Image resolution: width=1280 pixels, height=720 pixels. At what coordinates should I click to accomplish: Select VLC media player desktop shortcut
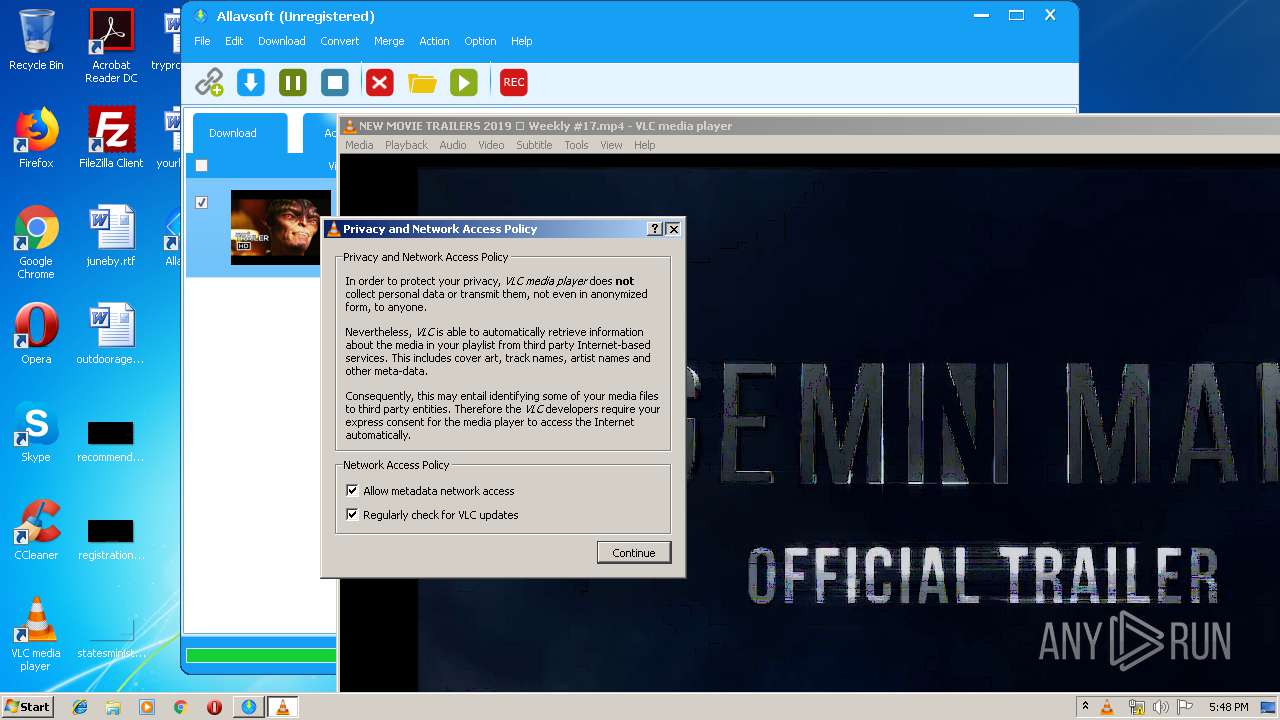tap(36, 634)
